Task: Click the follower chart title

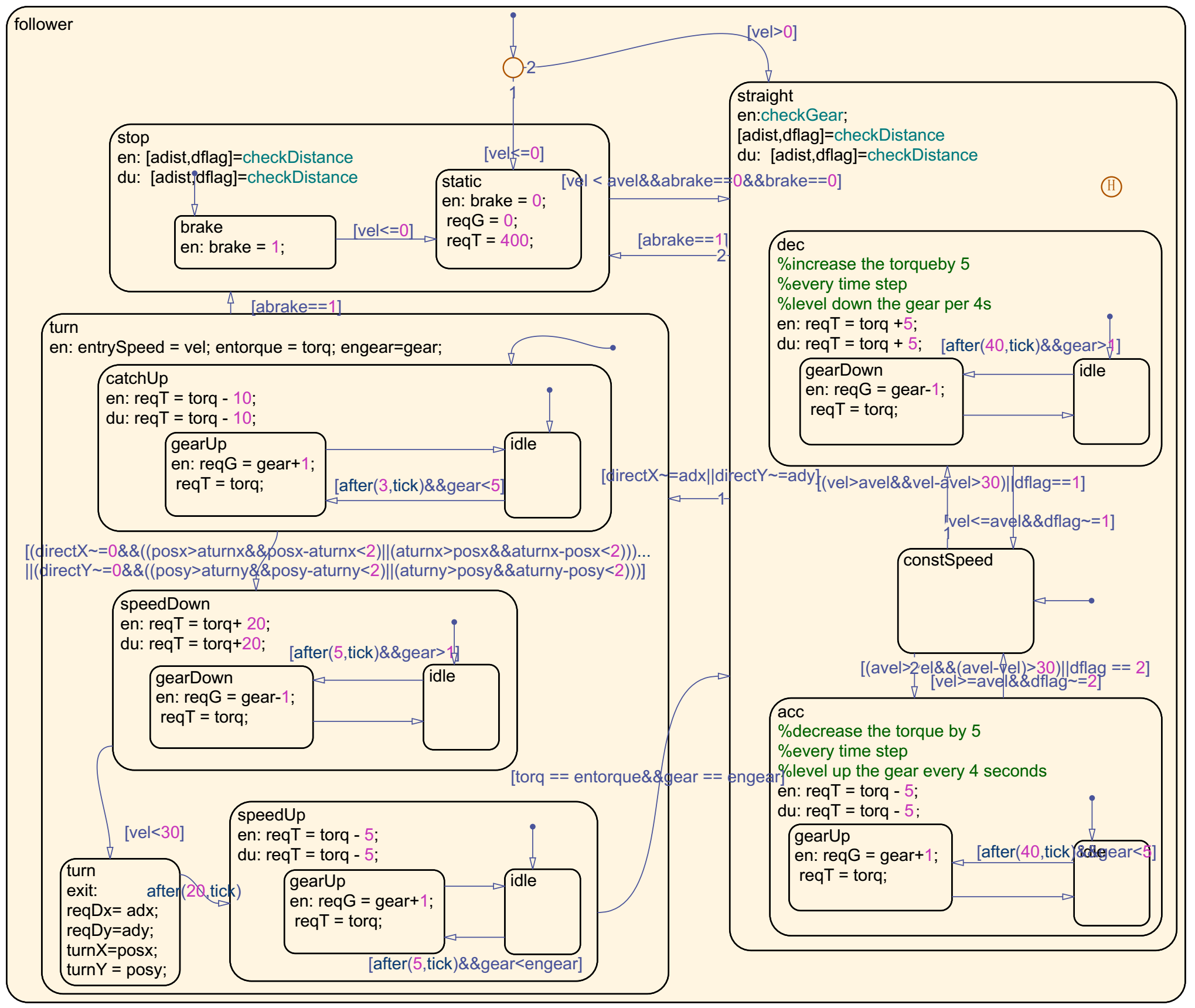Action: (43, 25)
